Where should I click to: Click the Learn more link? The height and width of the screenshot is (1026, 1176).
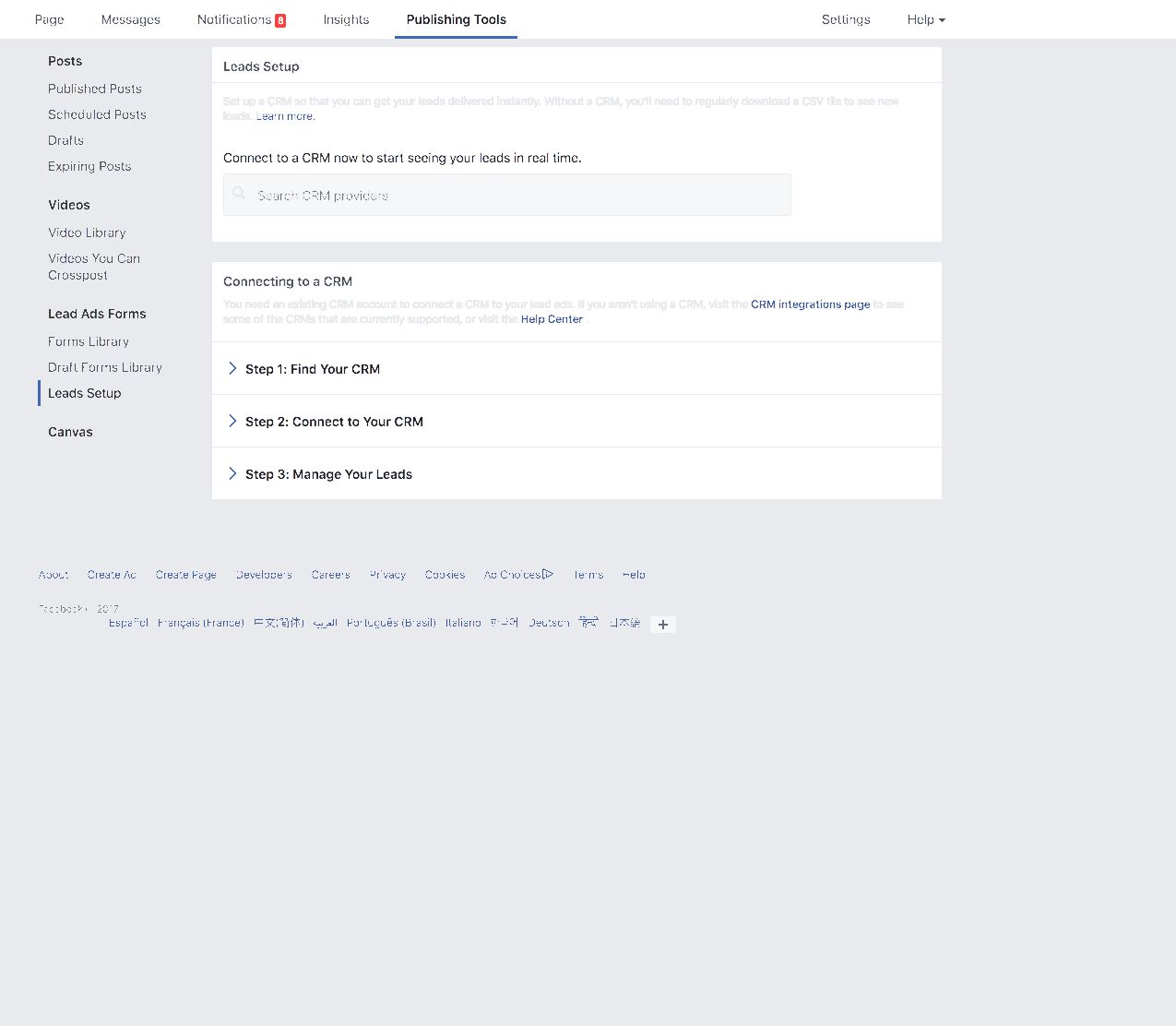[x=285, y=116]
